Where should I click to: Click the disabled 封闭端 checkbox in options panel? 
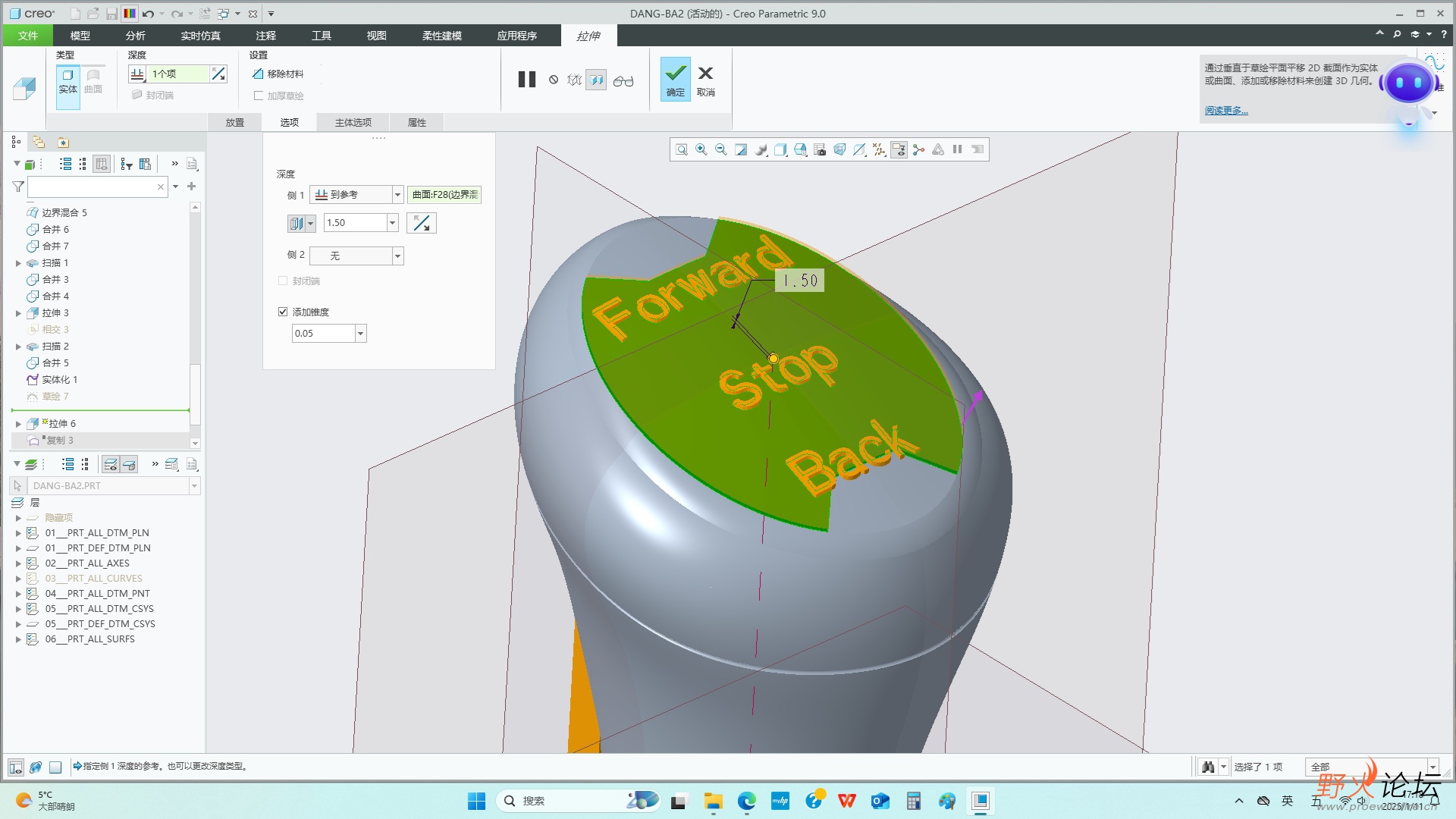click(283, 281)
